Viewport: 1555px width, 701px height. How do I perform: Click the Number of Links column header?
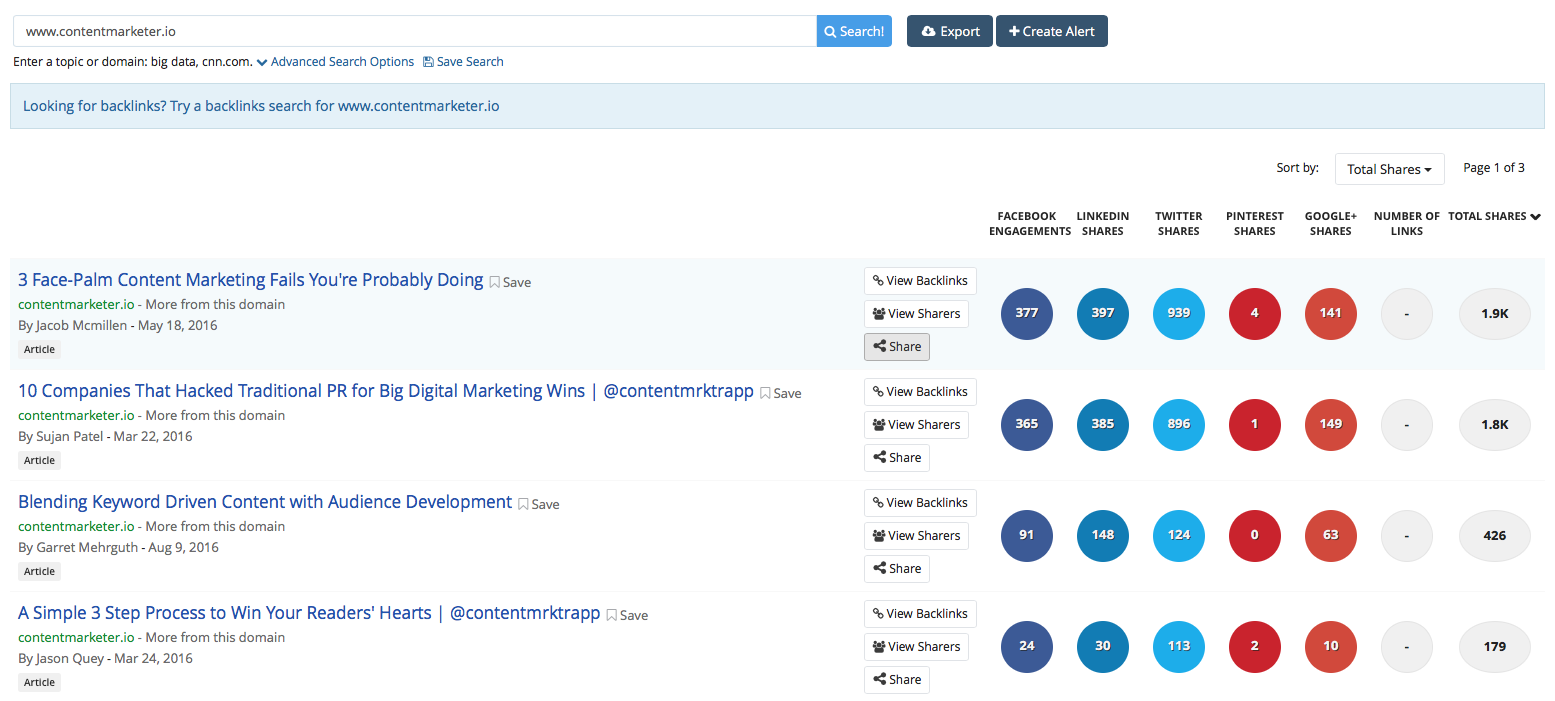pyautogui.click(x=1407, y=223)
